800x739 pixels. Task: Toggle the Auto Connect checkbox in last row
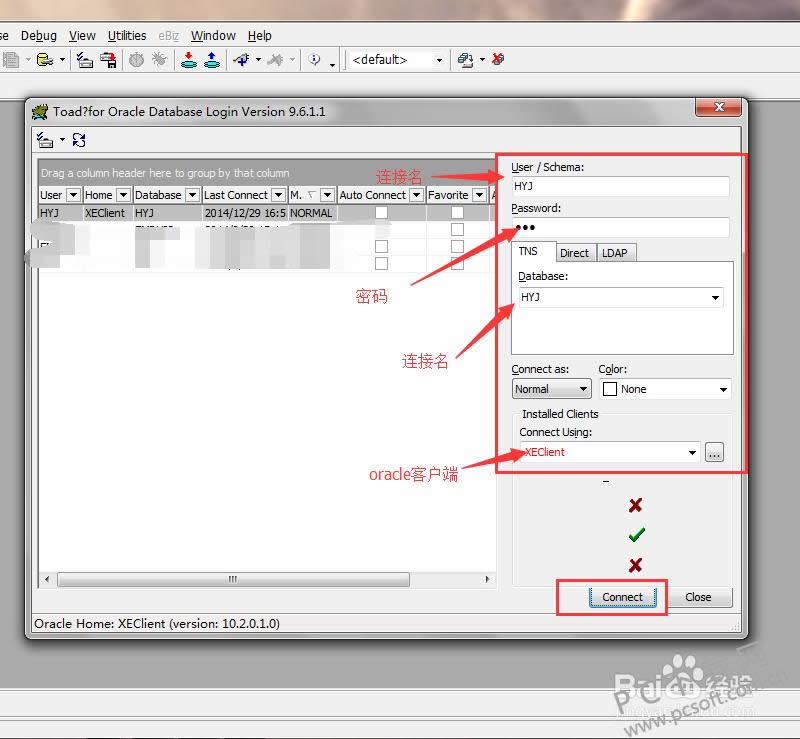click(x=381, y=264)
